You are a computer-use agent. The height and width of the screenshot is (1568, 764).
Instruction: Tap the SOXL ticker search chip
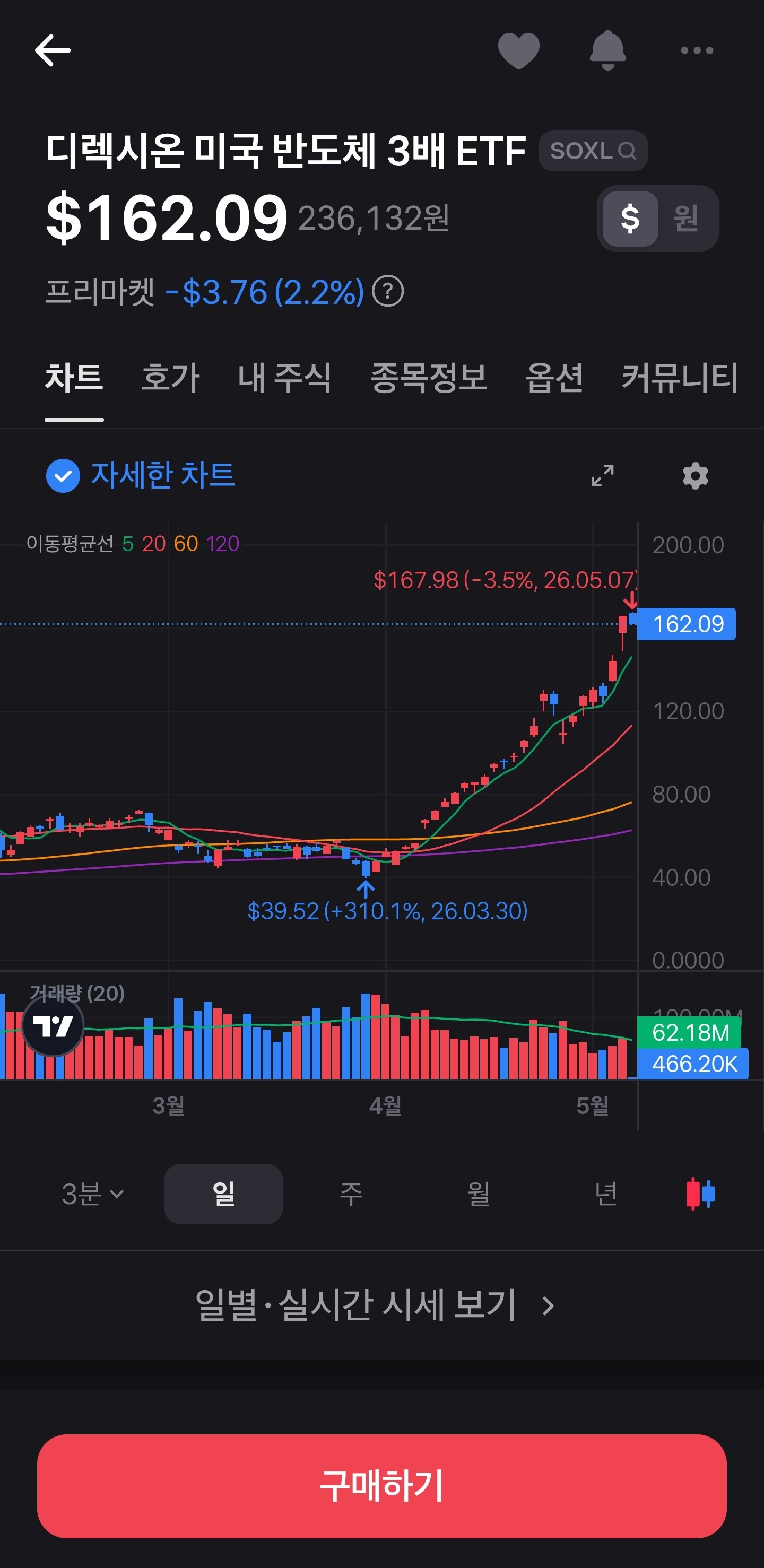pyautogui.click(x=593, y=150)
